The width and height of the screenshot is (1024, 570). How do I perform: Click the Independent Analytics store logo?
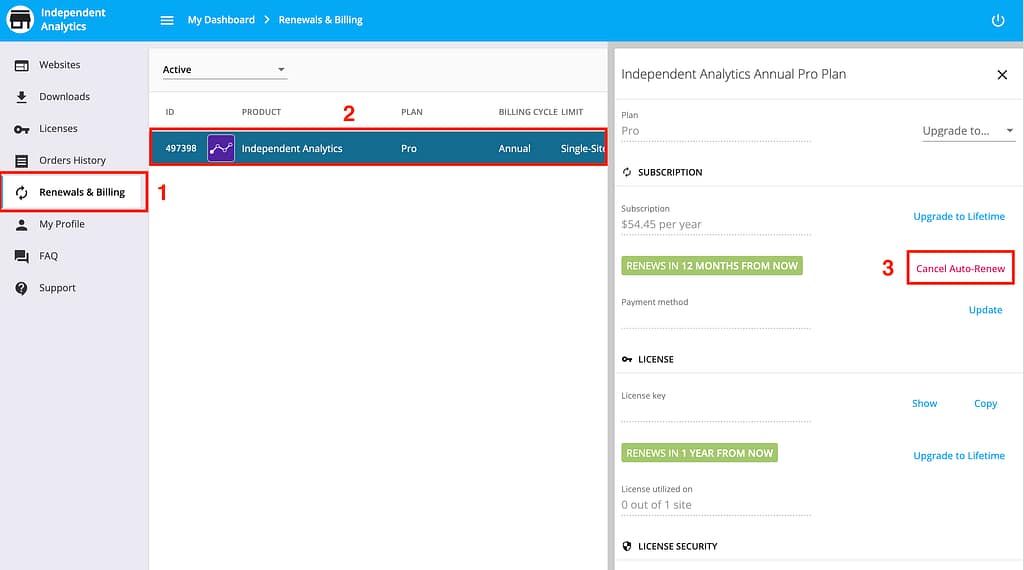tap(20, 20)
